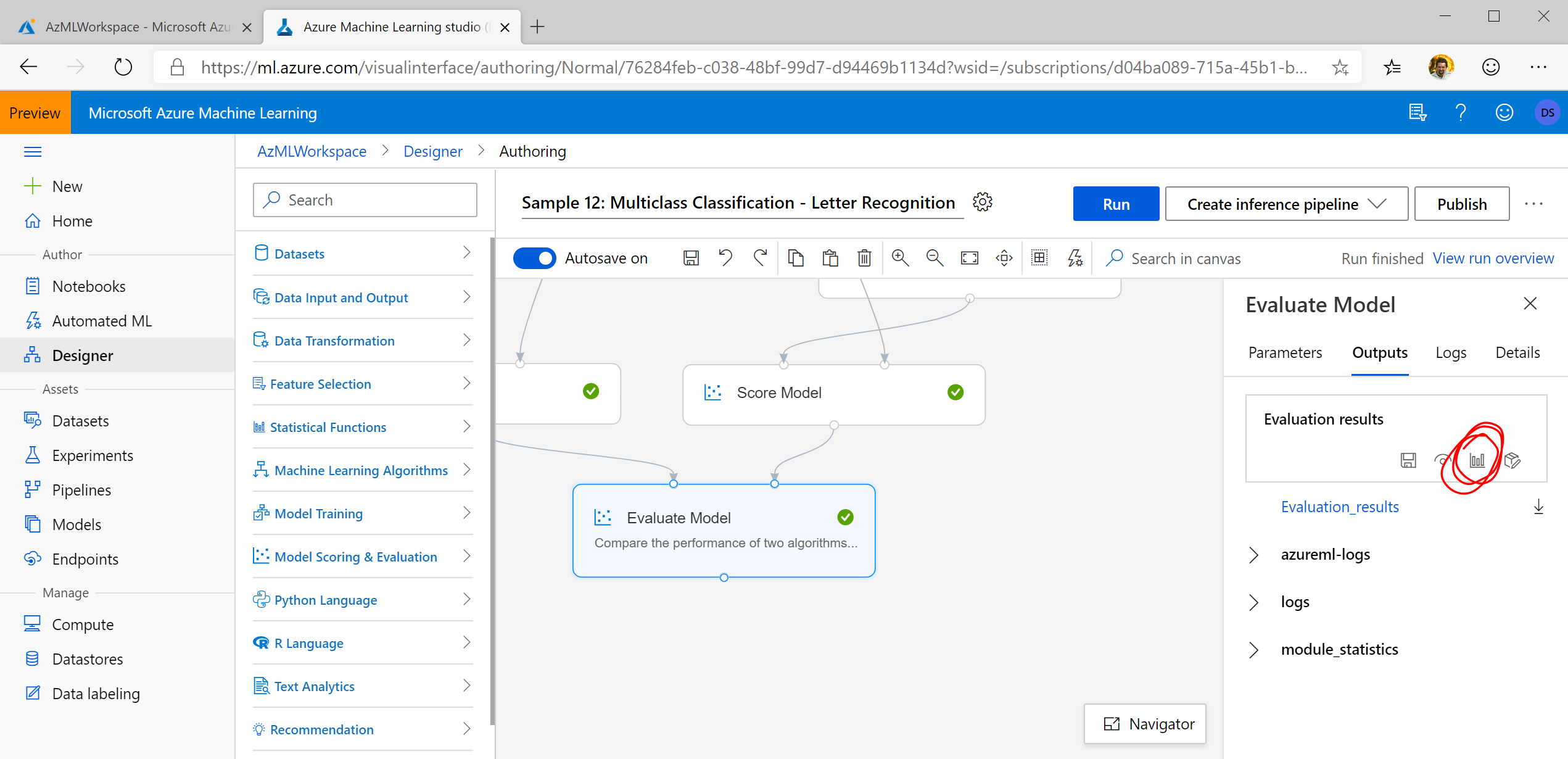Image resolution: width=1568 pixels, height=759 pixels.
Task: Click the zoom in magnifier icon
Action: point(900,258)
